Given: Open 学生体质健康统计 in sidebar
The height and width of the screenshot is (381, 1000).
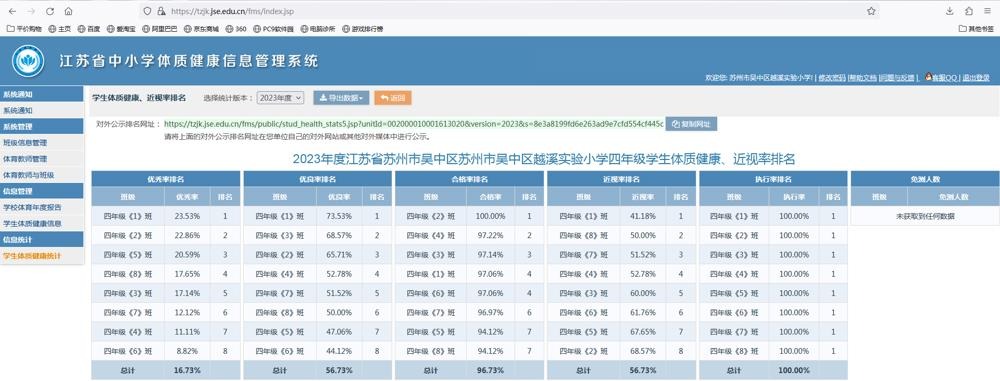Looking at the screenshot, I should tap(41, 256).
